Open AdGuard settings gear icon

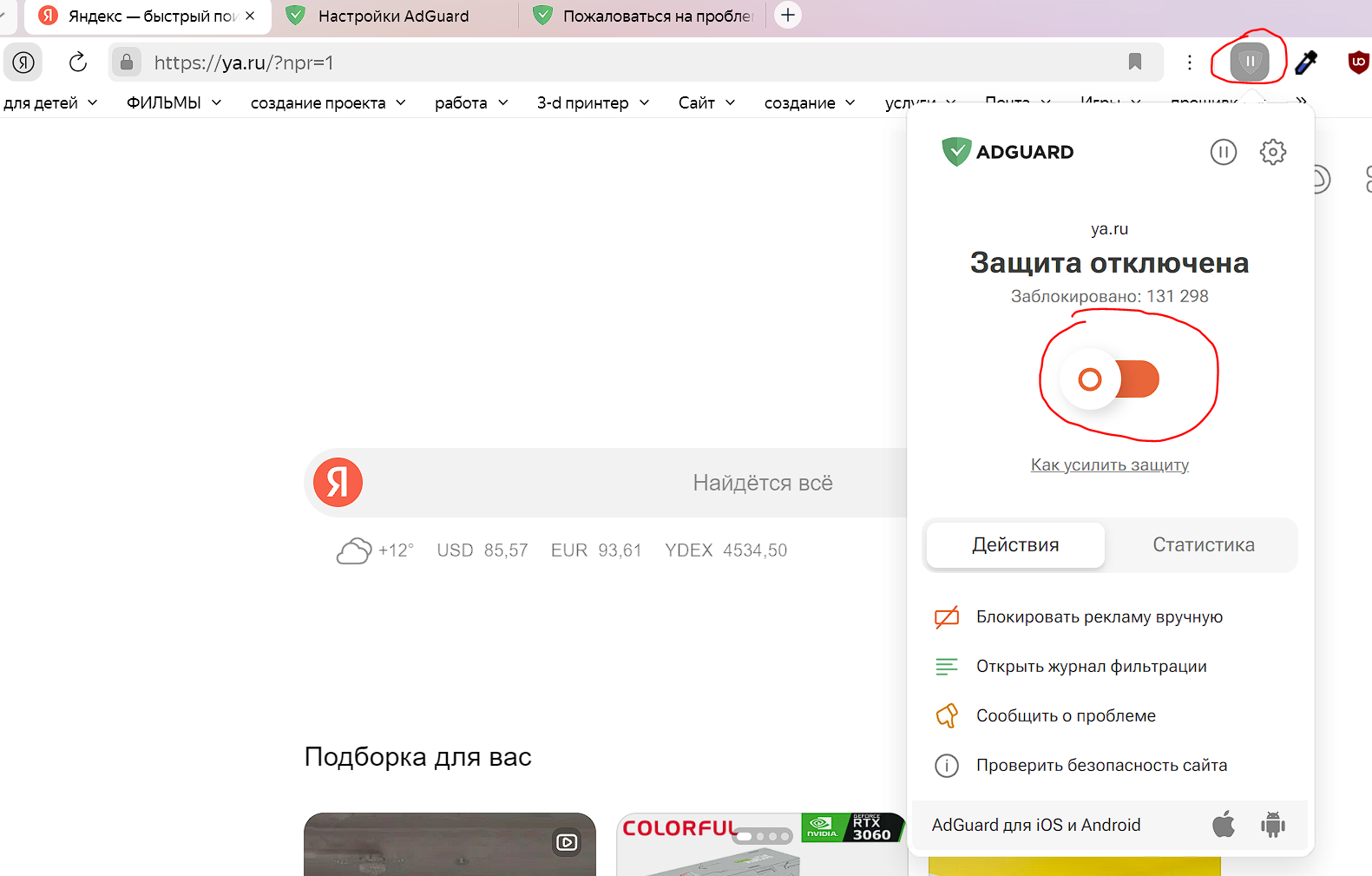coord(1272,152)
